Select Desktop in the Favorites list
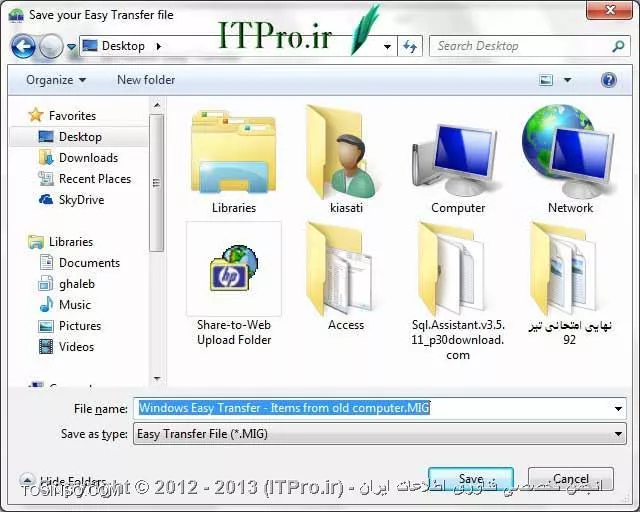Viewport: 640px width, 512px height. click(80, 137)
